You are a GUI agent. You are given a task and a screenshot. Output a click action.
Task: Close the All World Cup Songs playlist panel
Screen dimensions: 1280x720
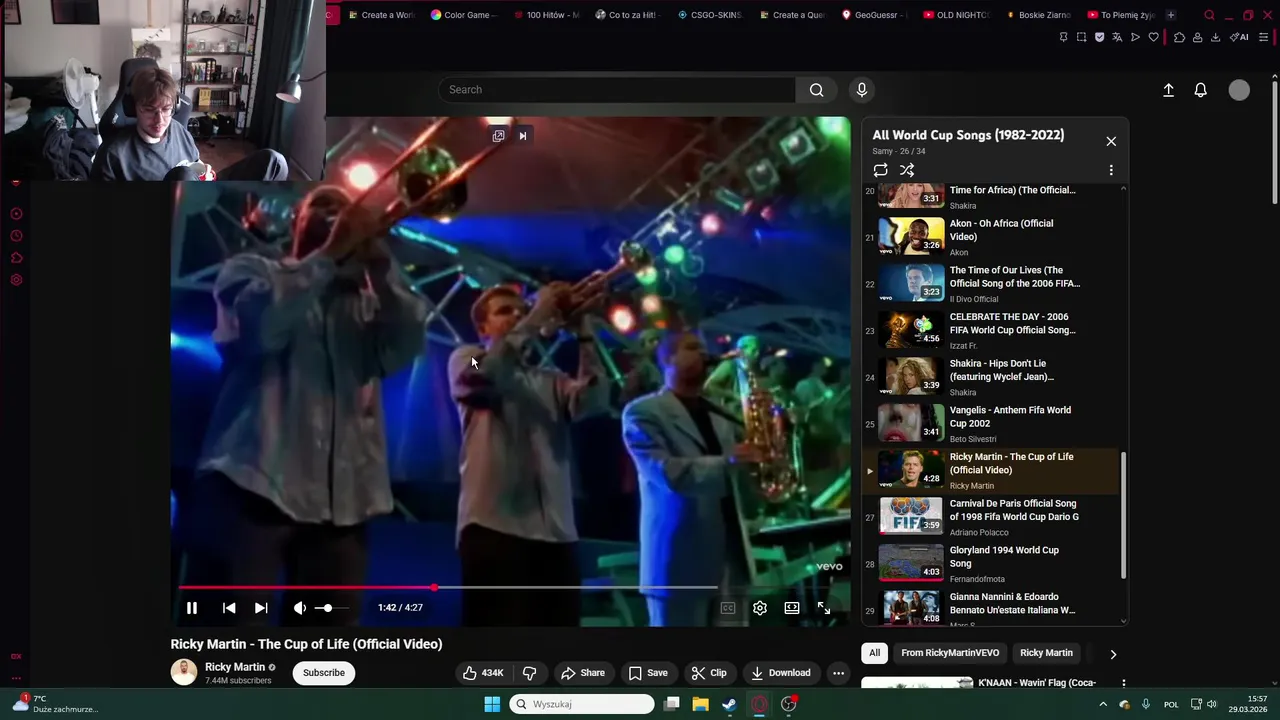click(x=1111, y=141)
